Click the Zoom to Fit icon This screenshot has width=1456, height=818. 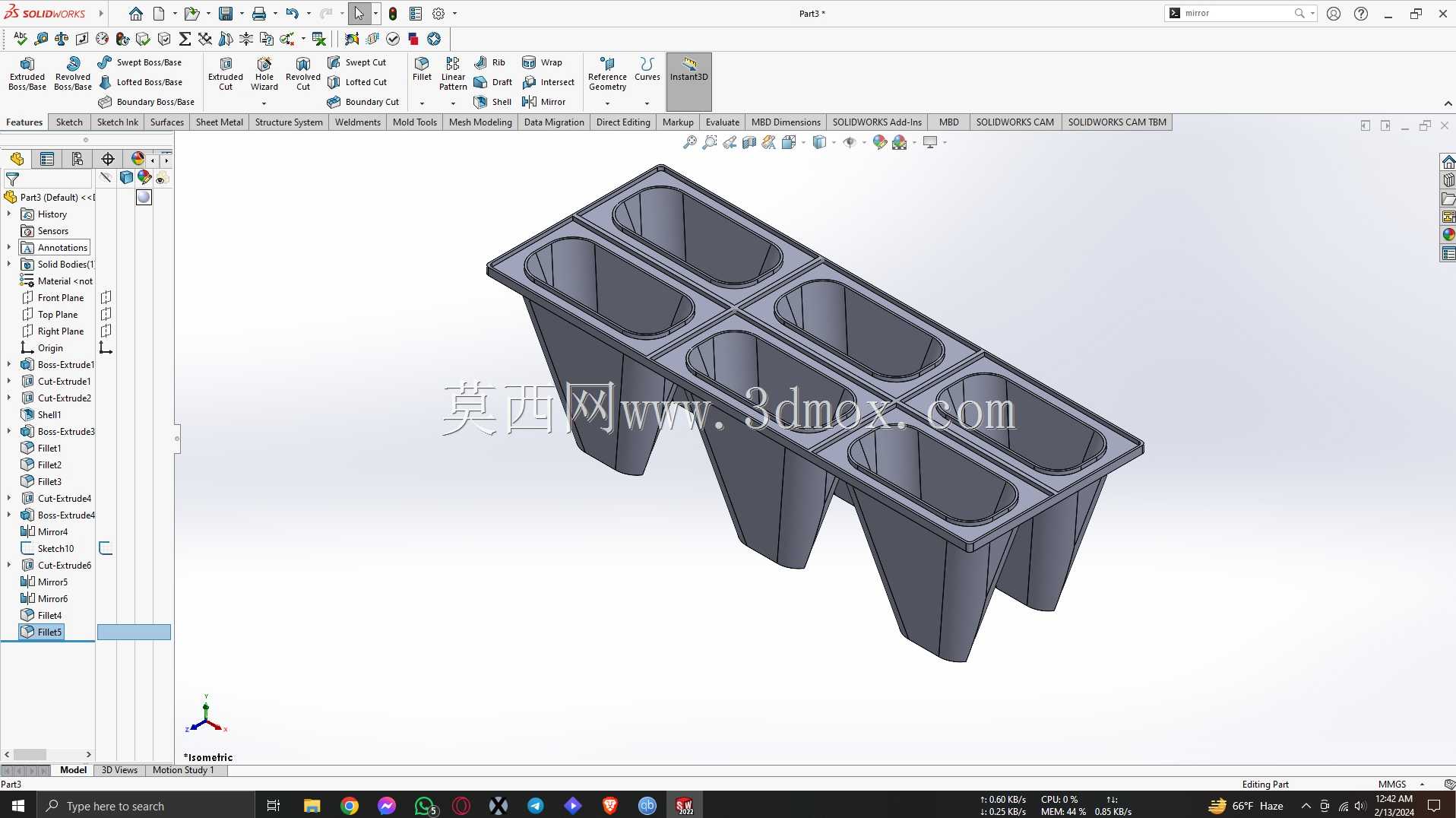click(x=690, y=142)
